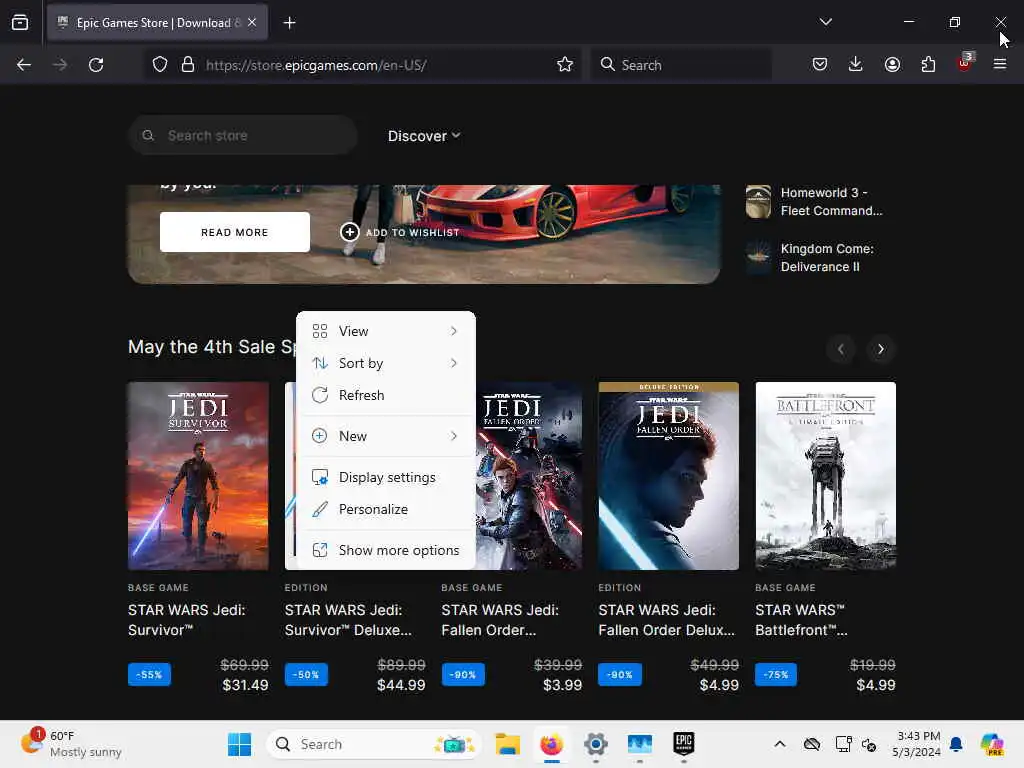1024x768 pixels.
Task: Click taskbar Search box
Action: click(x=374, y=744)
